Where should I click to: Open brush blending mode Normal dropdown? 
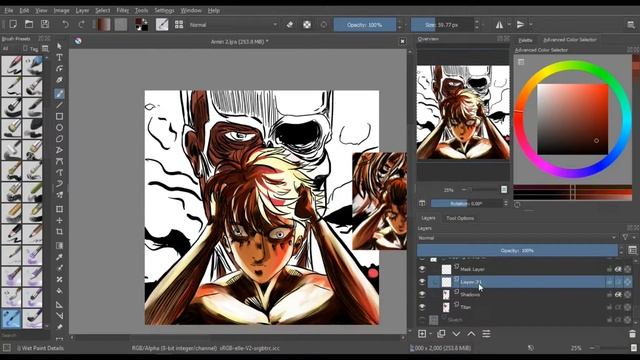233,25
